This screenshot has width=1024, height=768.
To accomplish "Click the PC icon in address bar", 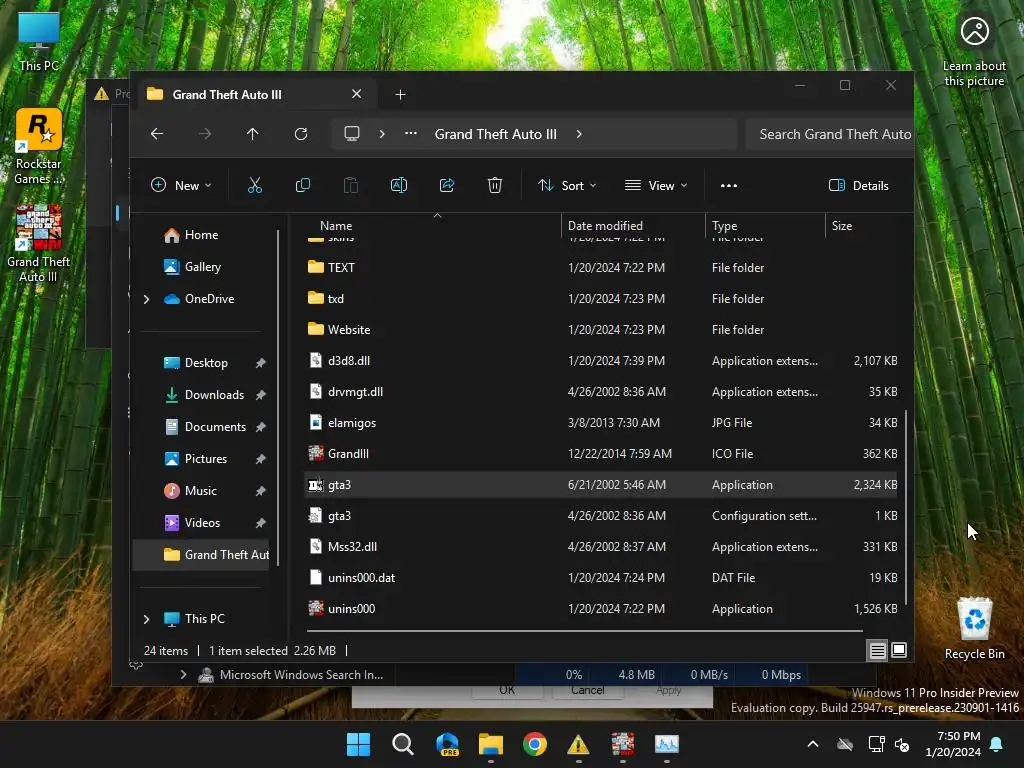I will point(352,134).
